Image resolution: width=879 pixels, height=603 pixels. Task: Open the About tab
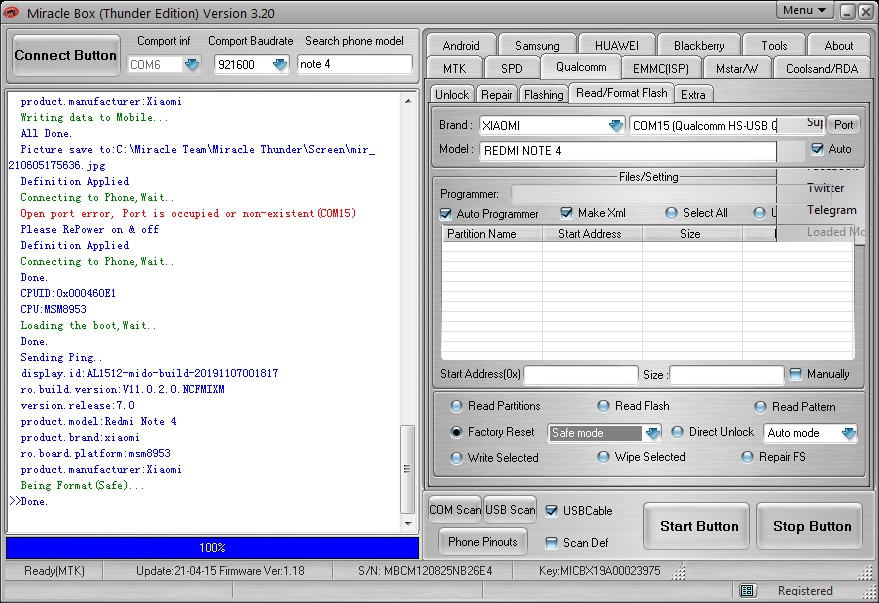(839, 45)
